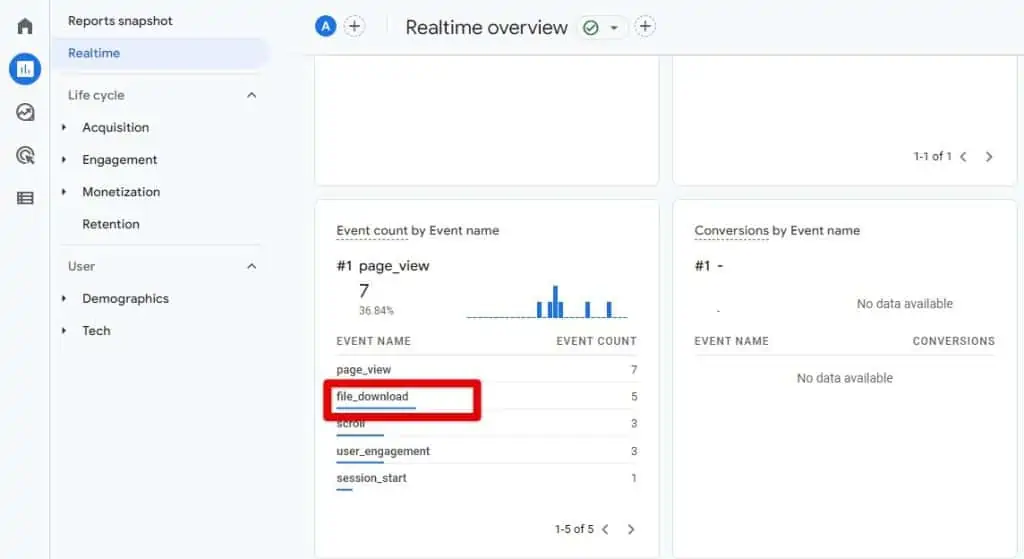Open the Home icon in left rail

coord(25,26)
